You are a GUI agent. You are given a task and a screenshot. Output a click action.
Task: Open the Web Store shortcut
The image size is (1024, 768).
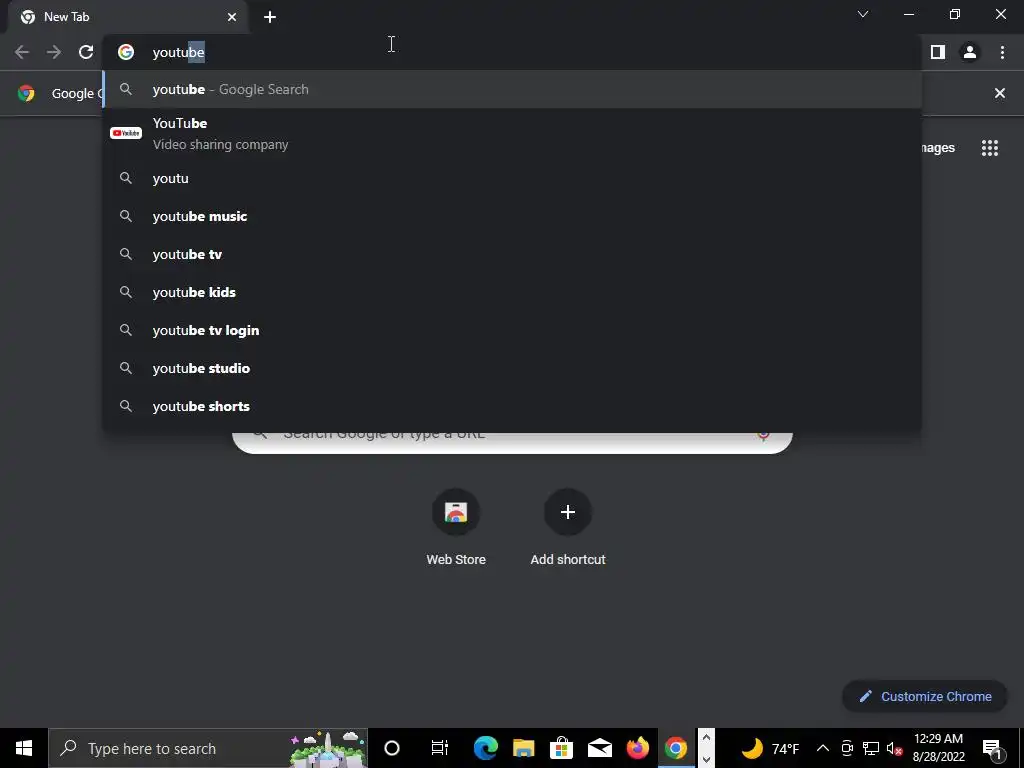click(x=456, y=529)
